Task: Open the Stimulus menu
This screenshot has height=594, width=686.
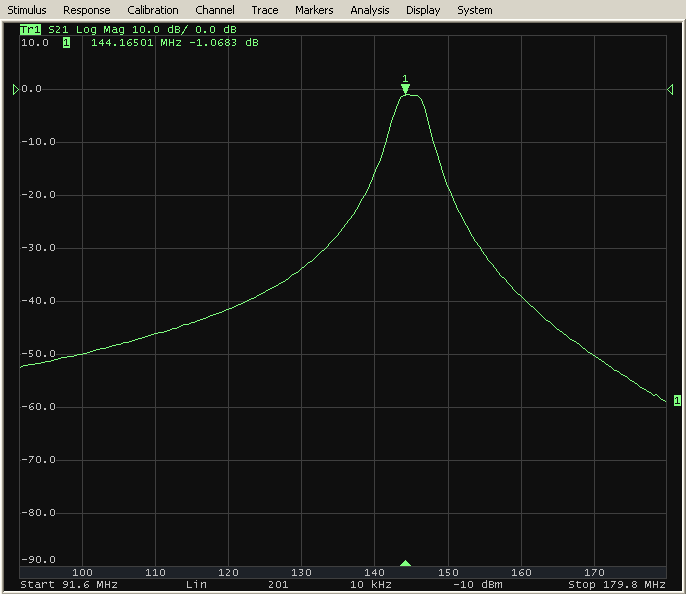Action: coord(27,10)
